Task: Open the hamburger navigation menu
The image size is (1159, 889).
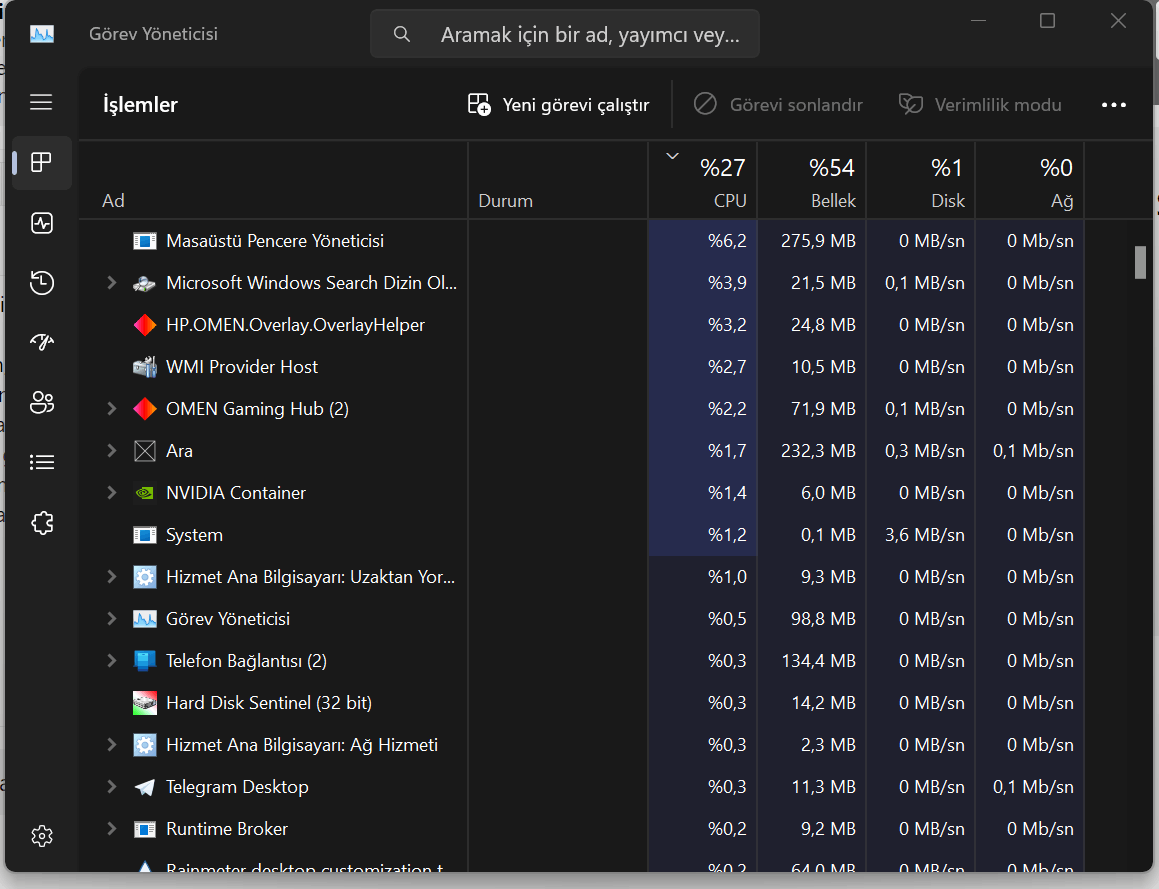Action: [x=41, y=102]
